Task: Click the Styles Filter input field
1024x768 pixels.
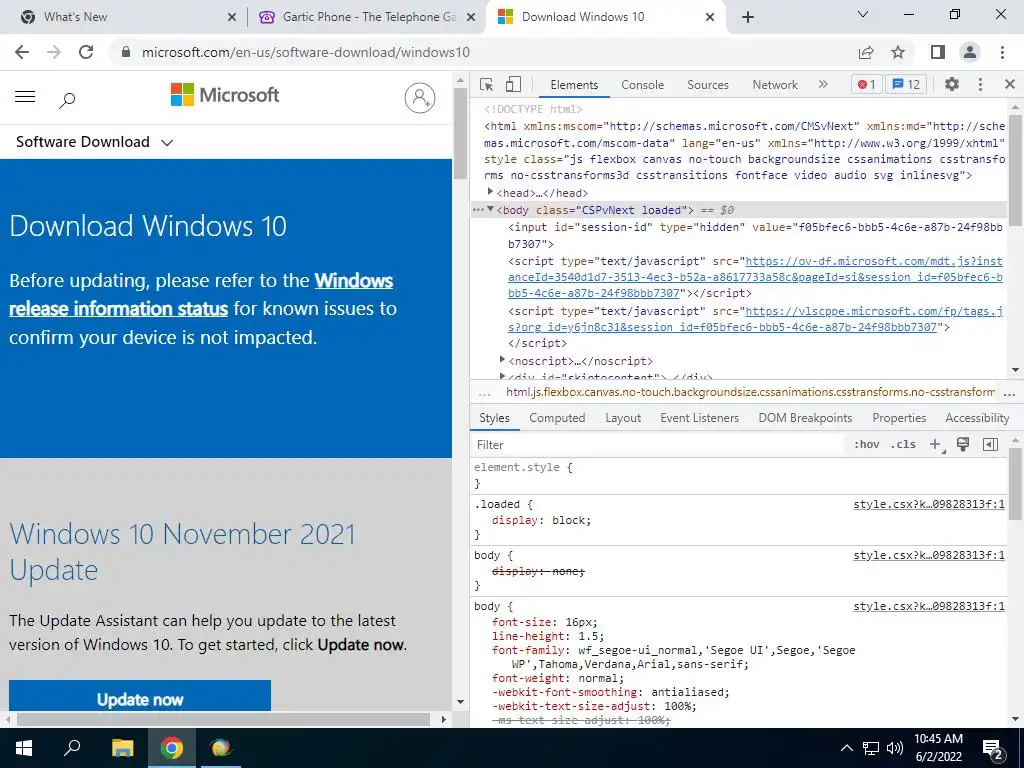Action: click(x=658, y=445)
